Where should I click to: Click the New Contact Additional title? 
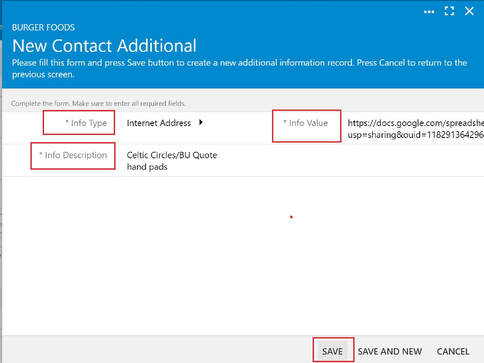(x=104, y=46)
